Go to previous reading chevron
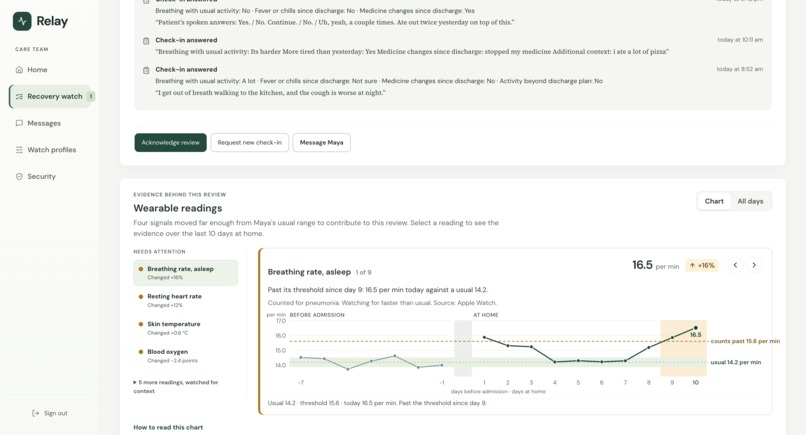 pos(735,265)
